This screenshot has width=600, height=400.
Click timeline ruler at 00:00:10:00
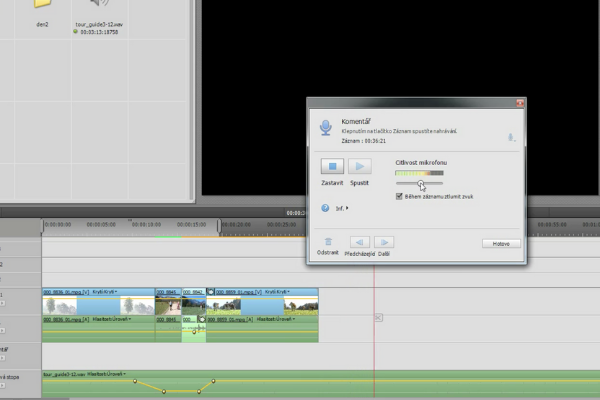point(146,225)
